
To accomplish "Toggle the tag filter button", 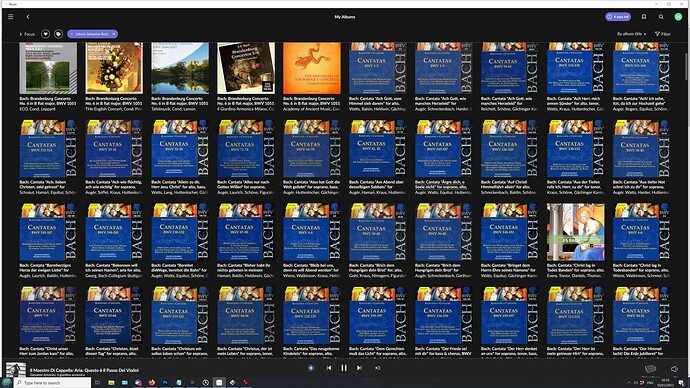I will coord(59,34).
